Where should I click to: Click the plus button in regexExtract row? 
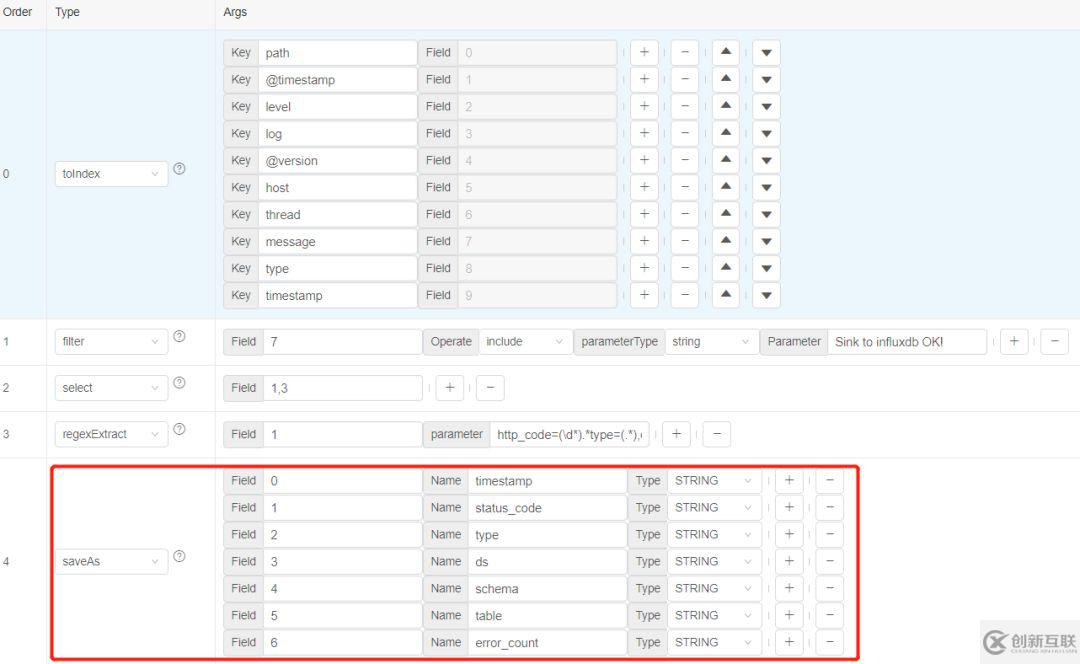tap(676, 434)
